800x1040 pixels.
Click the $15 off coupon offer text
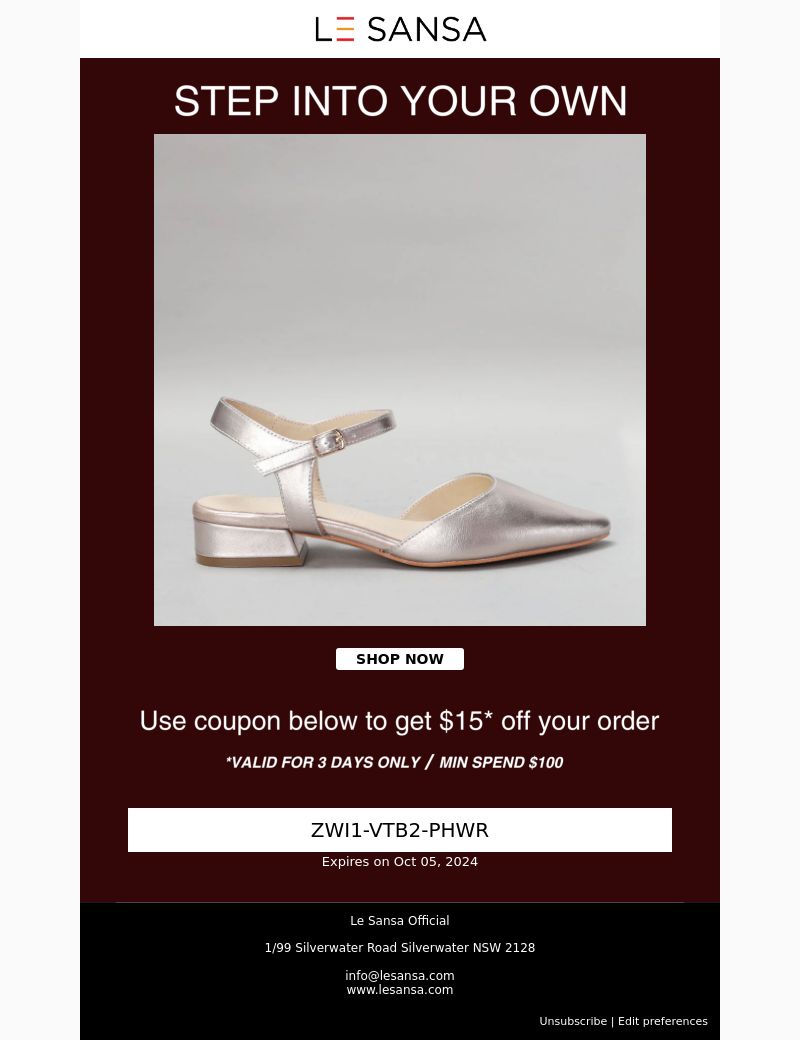399,721
